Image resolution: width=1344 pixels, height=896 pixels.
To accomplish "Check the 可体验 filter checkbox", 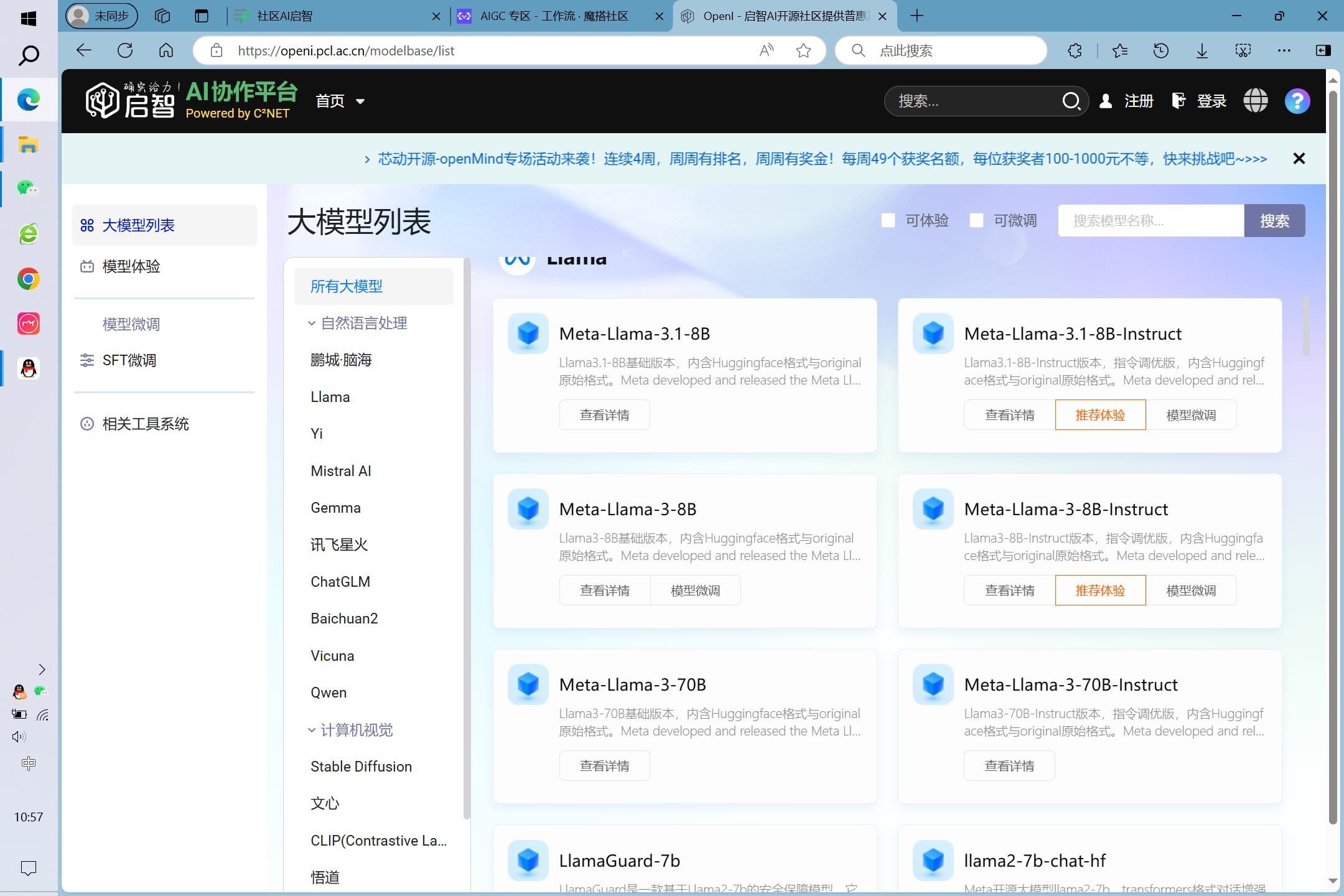I will [888, 220].
